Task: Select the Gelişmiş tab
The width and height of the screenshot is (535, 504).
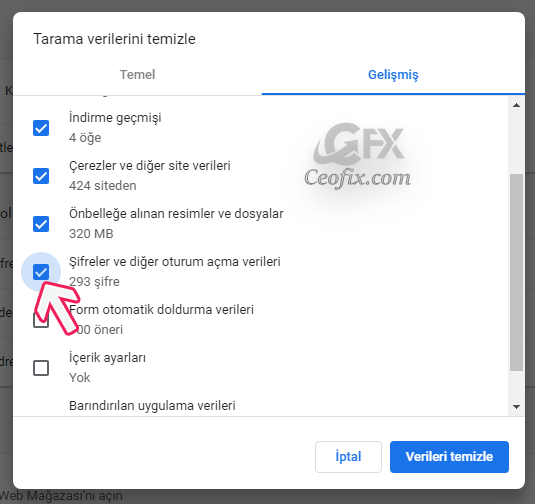Action: [x=393, y=74]
